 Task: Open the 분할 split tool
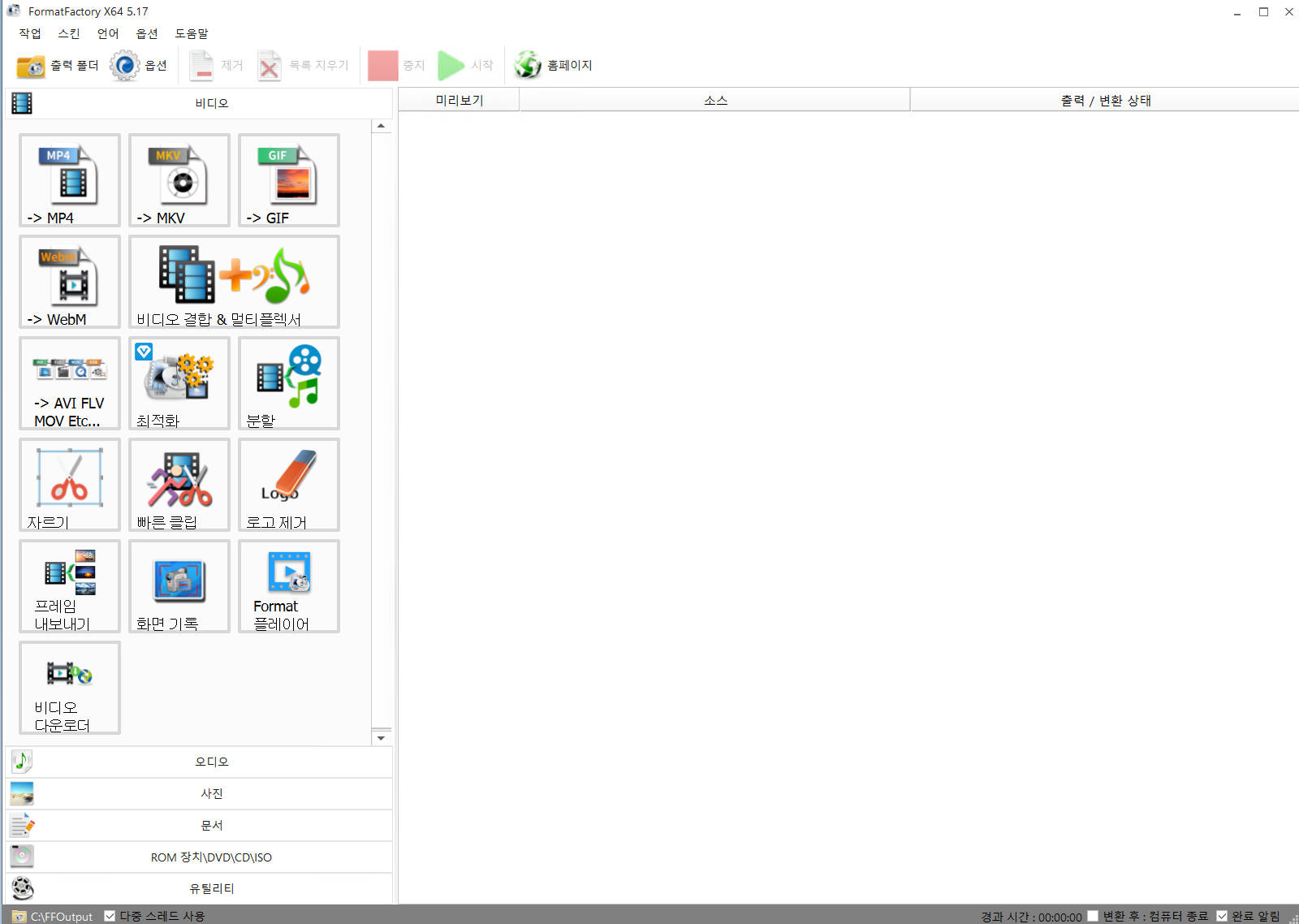pyautogui.click(x=289, y=383)
